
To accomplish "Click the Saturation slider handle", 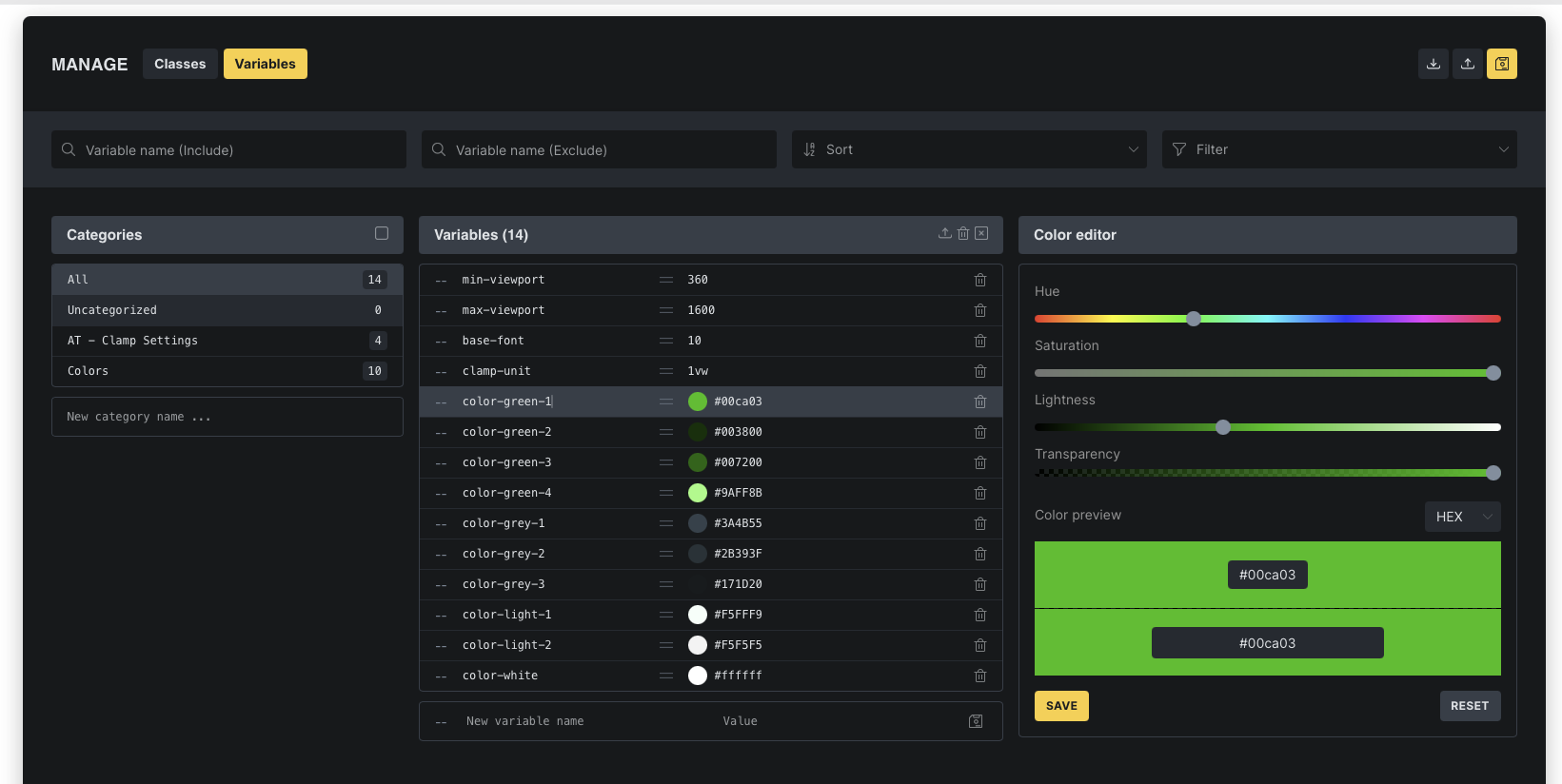I will 1493,373.
